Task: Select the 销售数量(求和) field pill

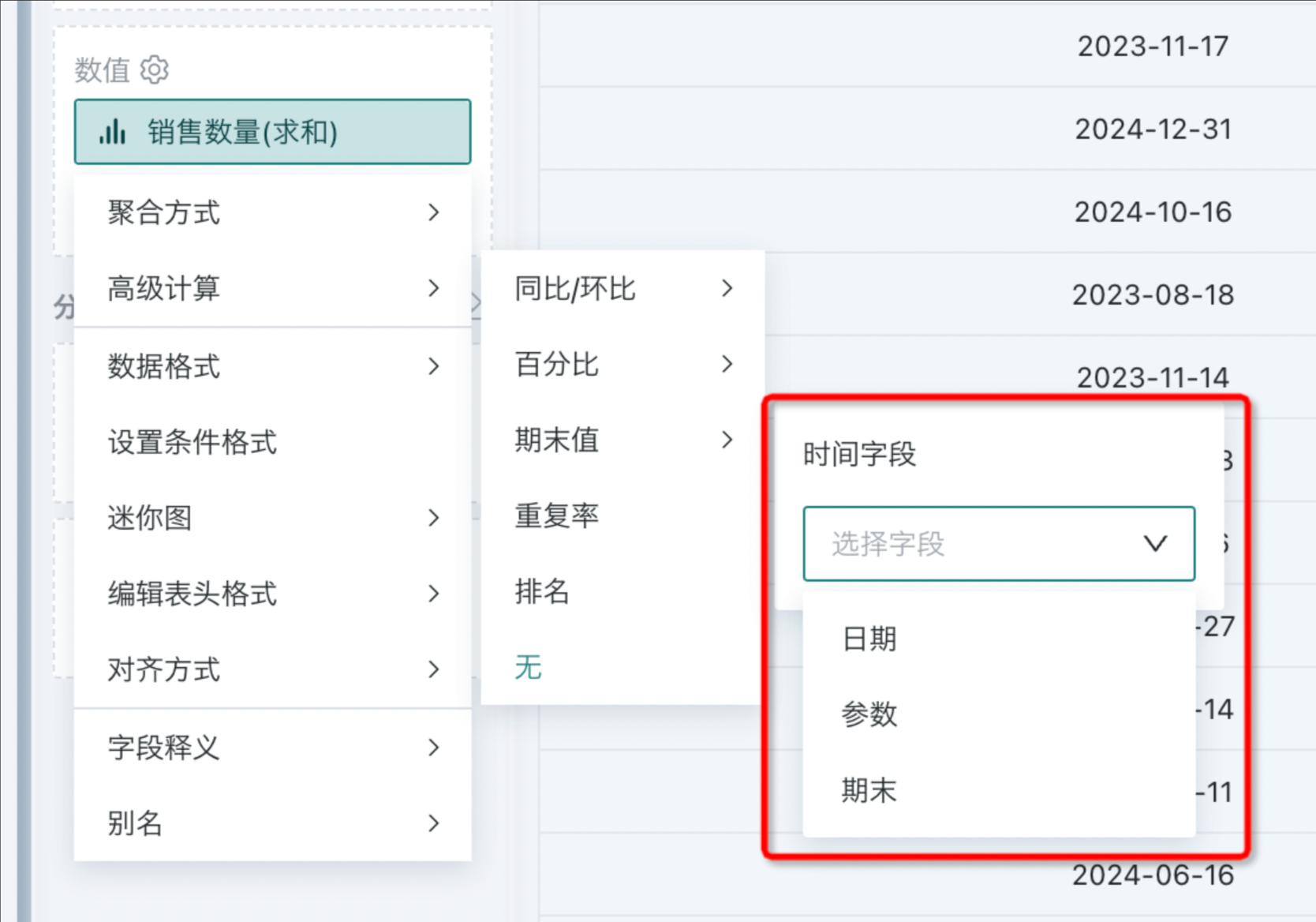Action: (272, 132)
